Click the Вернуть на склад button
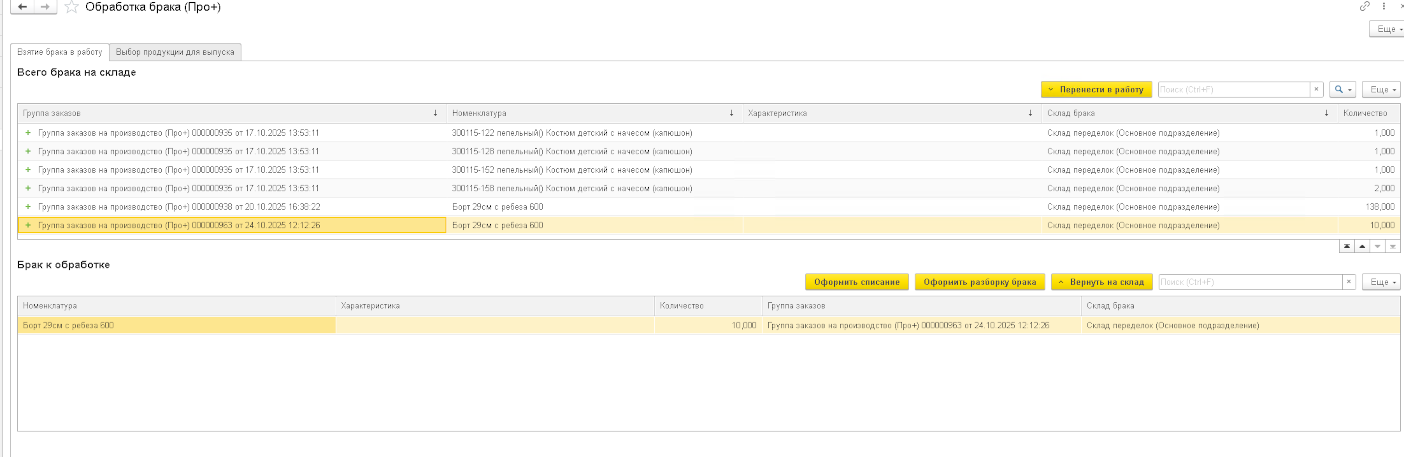Image resolution: width=1404 pixels, height=457 pixels. click(1102, 282)
